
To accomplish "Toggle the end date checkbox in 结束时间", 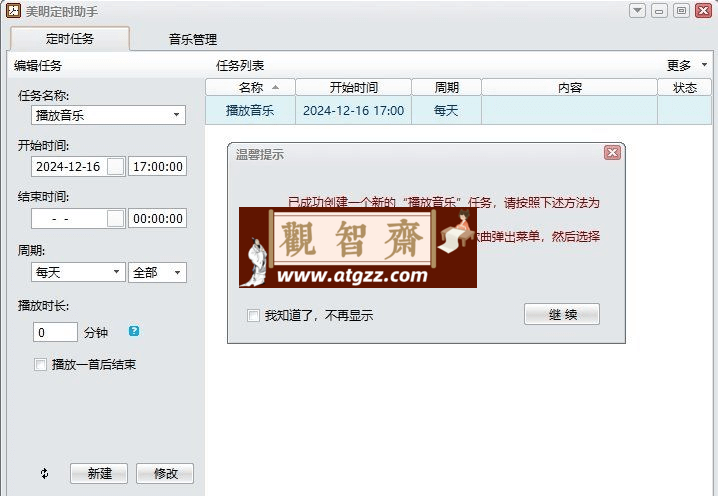I will pyautogui.click(x=115, y=218).
